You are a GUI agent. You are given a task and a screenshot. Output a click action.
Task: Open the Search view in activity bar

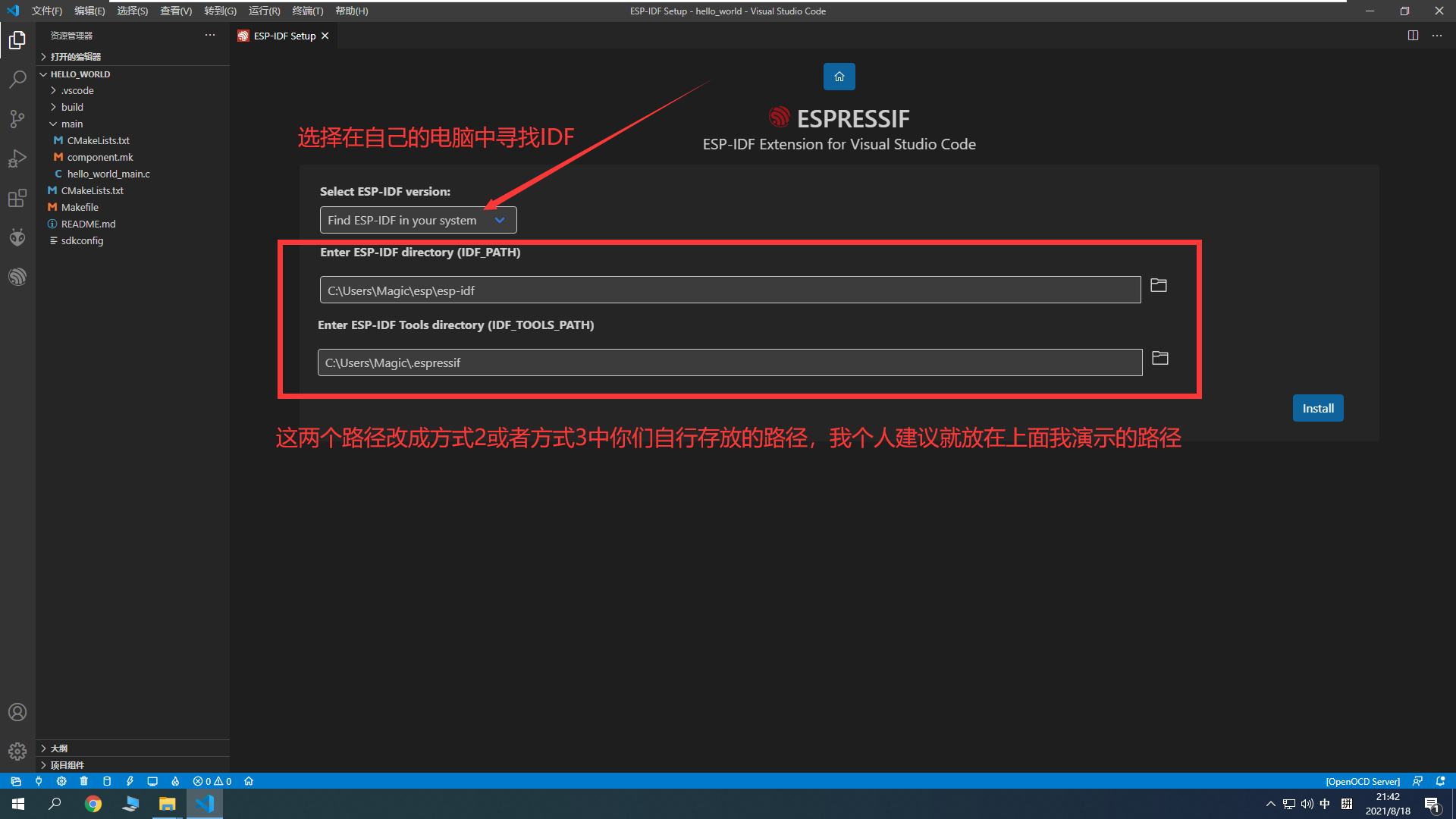pos(17,80)
